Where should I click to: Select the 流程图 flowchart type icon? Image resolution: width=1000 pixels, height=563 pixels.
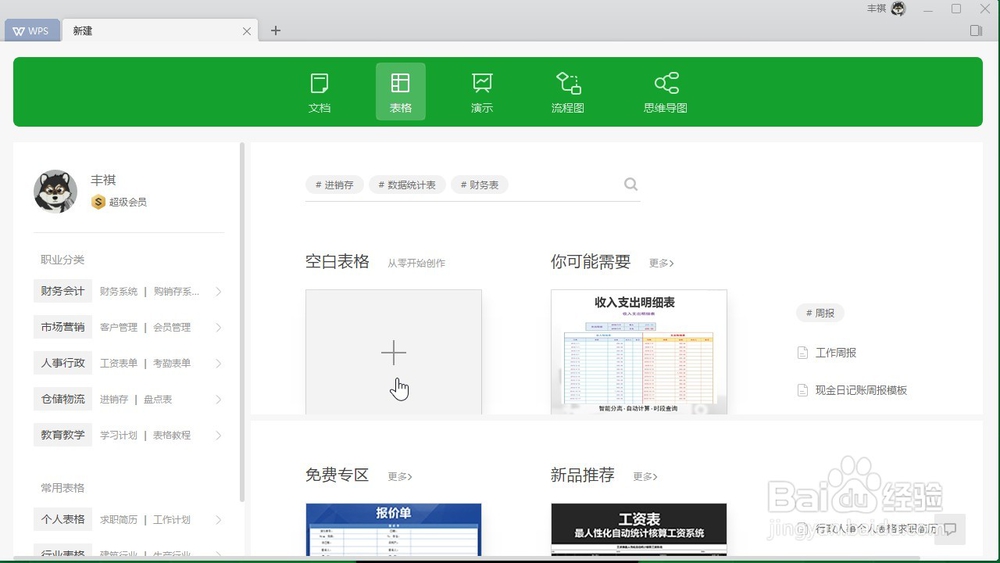click(568, 92)
